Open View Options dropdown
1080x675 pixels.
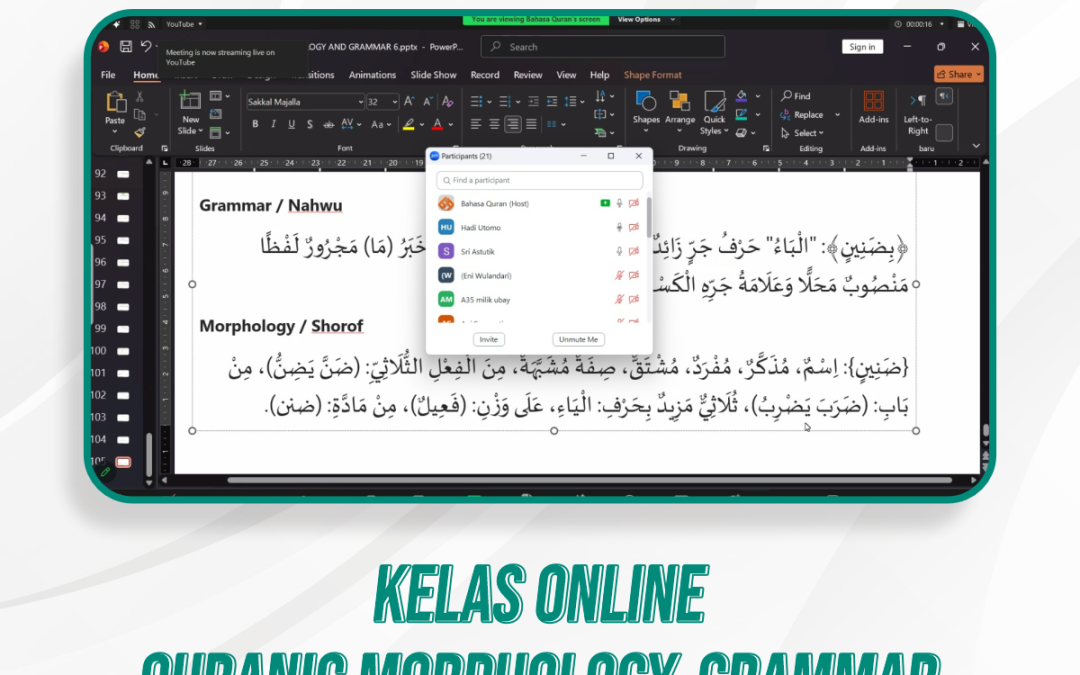coord(645,19)
